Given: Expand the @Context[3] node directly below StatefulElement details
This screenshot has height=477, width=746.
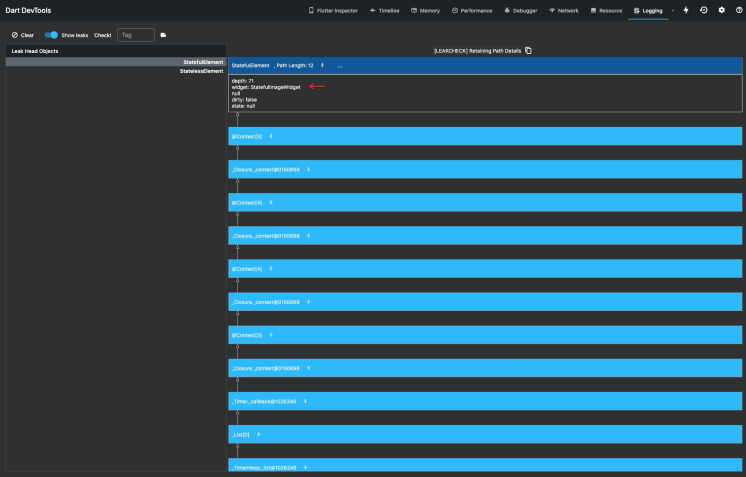Looking at the screenshot, I should point(271,136).
